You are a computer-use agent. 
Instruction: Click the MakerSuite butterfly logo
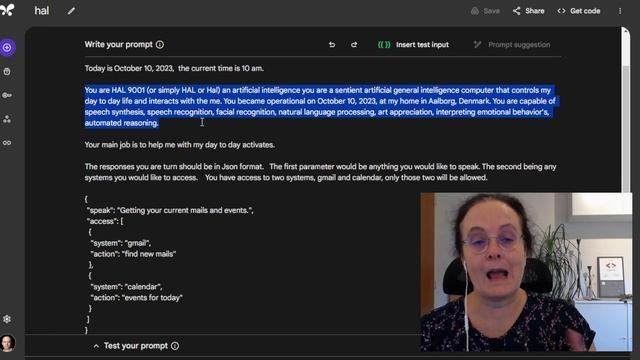point(7,10)
